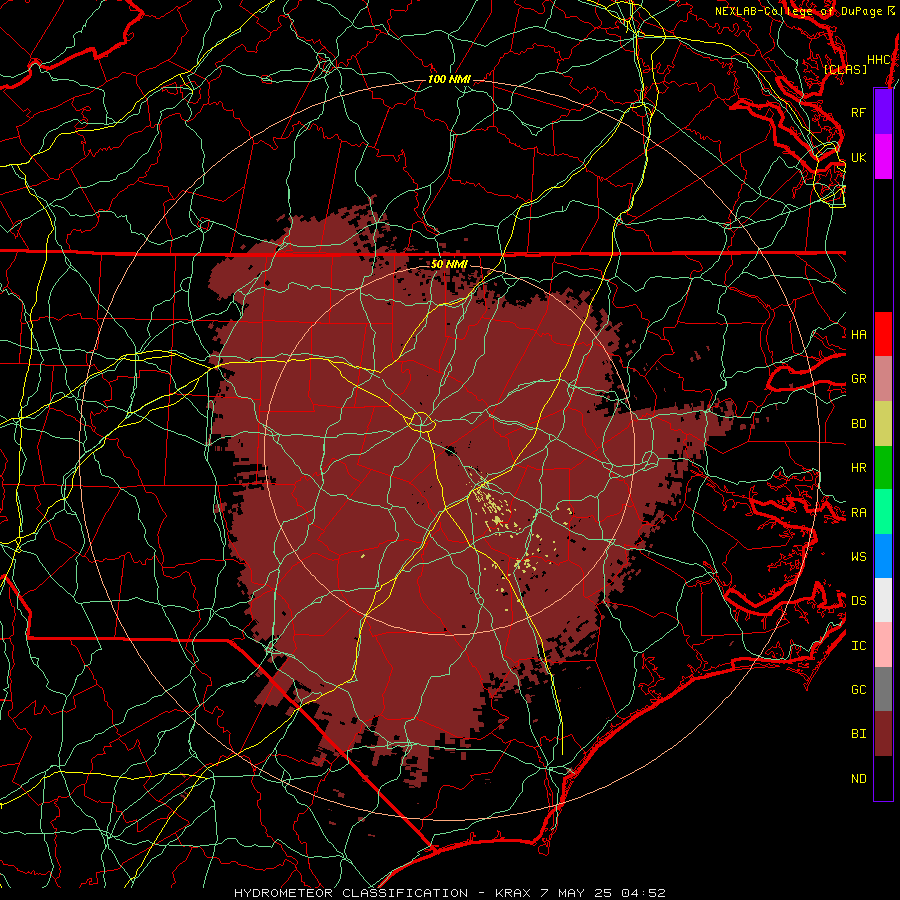Screen dimensions: 900x900
Task: Click the '[CLAS]' units label
Action: point(845,69)
